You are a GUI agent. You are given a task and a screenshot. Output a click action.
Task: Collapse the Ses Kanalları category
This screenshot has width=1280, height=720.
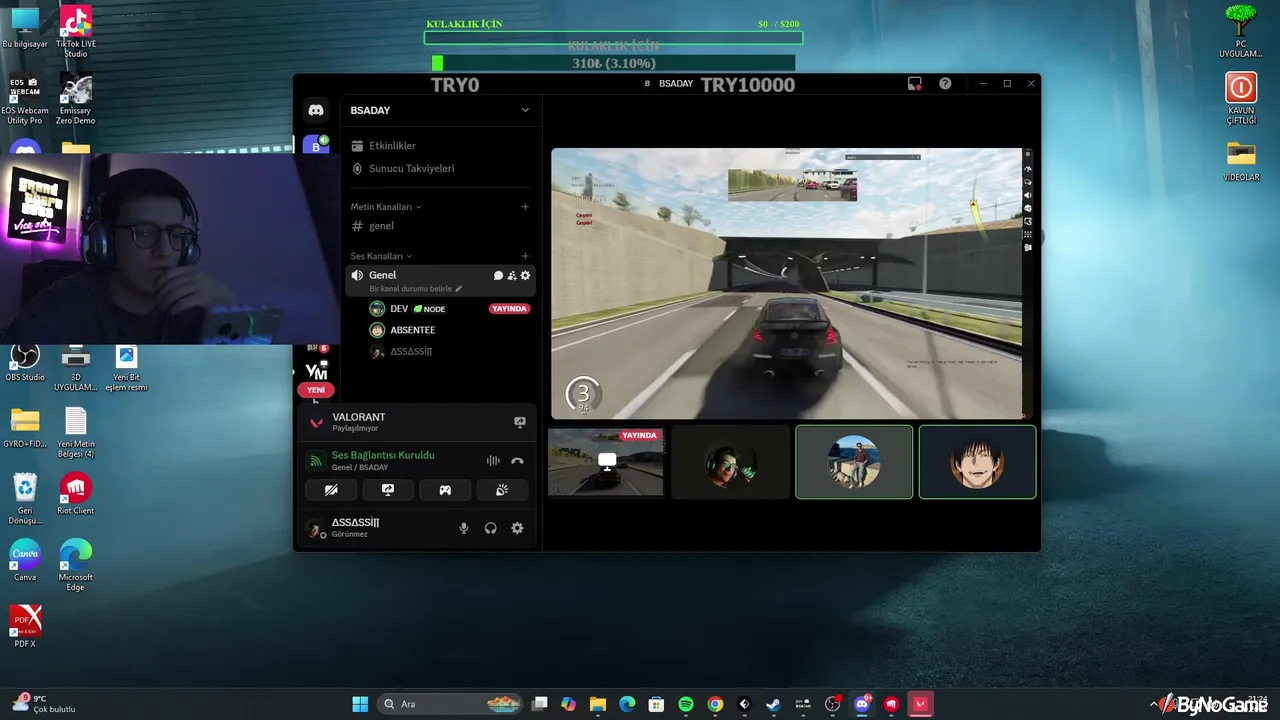(381, 256)
